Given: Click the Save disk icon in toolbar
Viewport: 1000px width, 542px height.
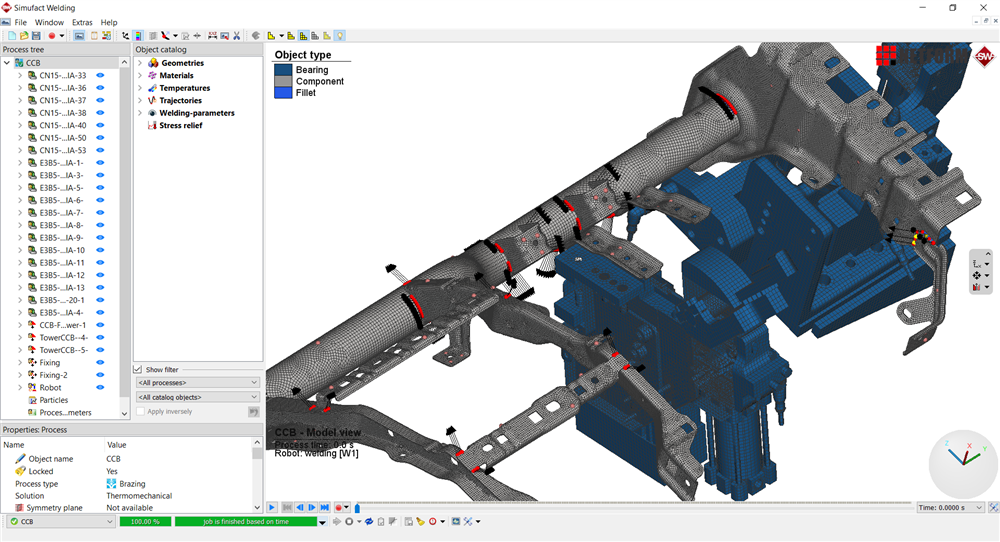Looking at the screenshot, I should click(36, 36).
